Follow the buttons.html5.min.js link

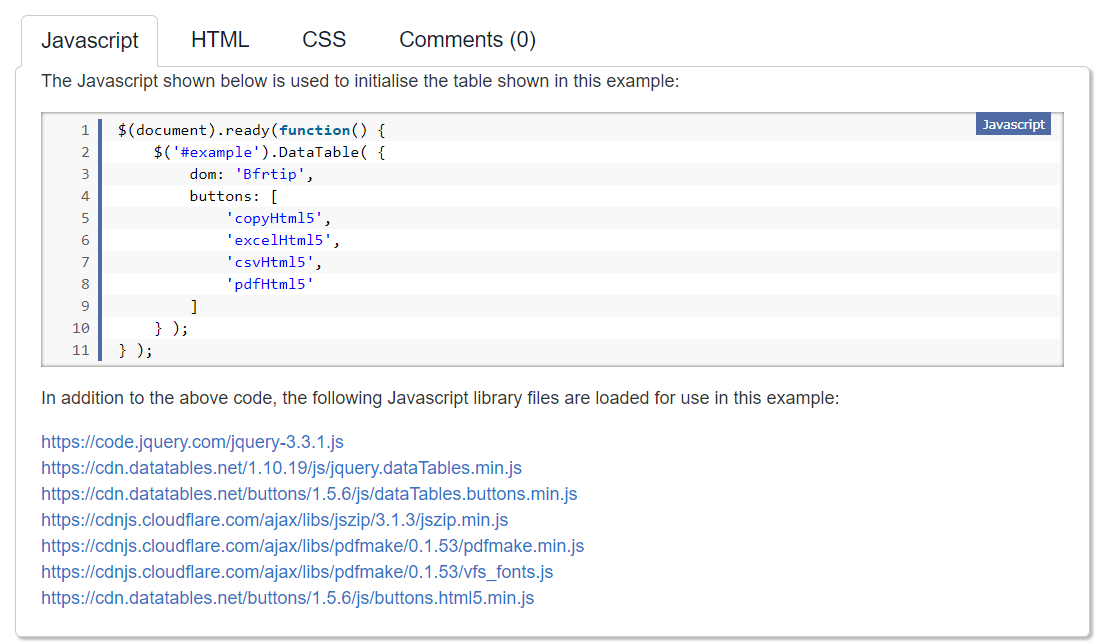pos(287,597)
